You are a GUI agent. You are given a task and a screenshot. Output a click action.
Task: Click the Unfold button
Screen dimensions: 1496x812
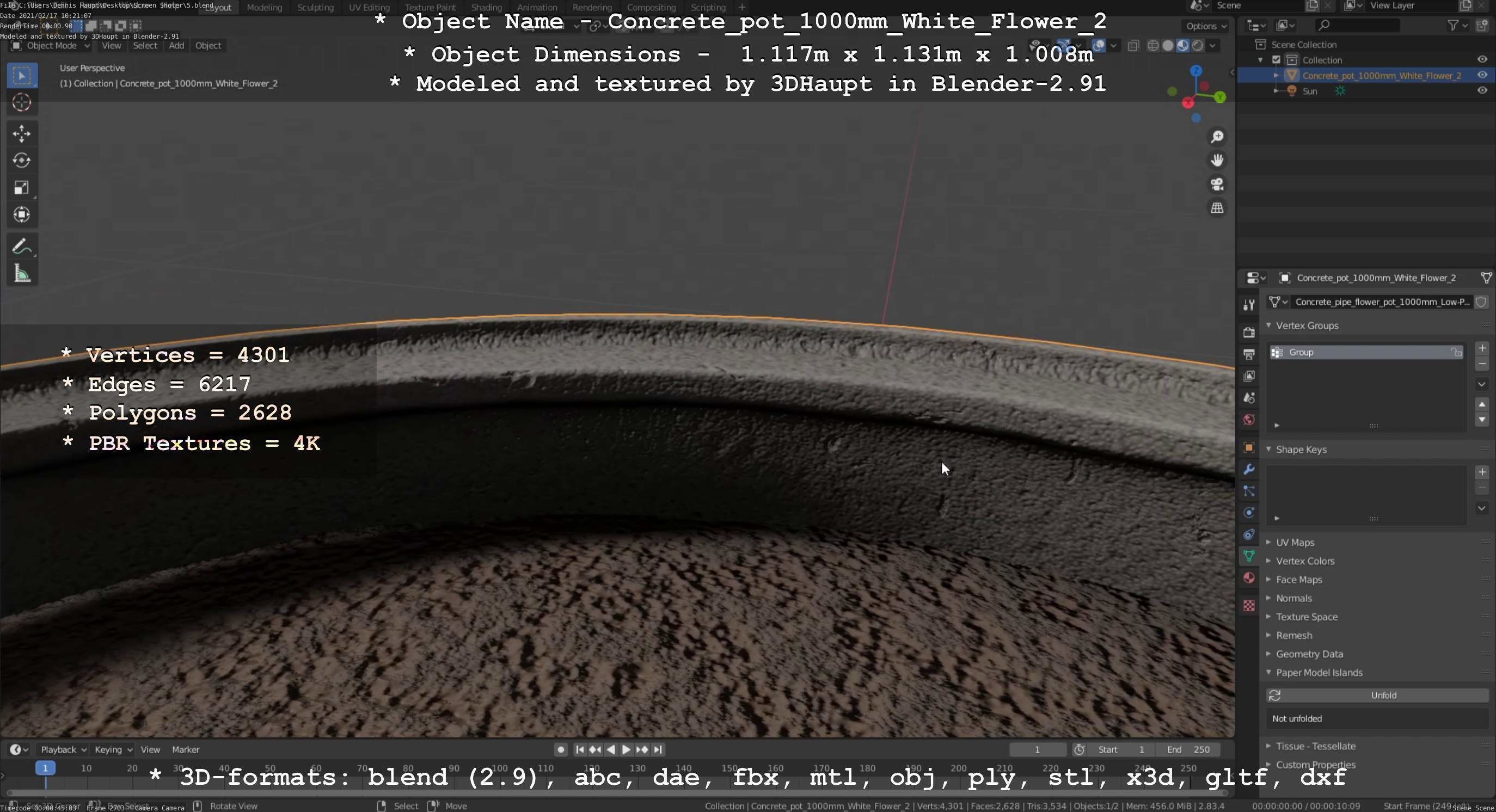pos(1377,696)
